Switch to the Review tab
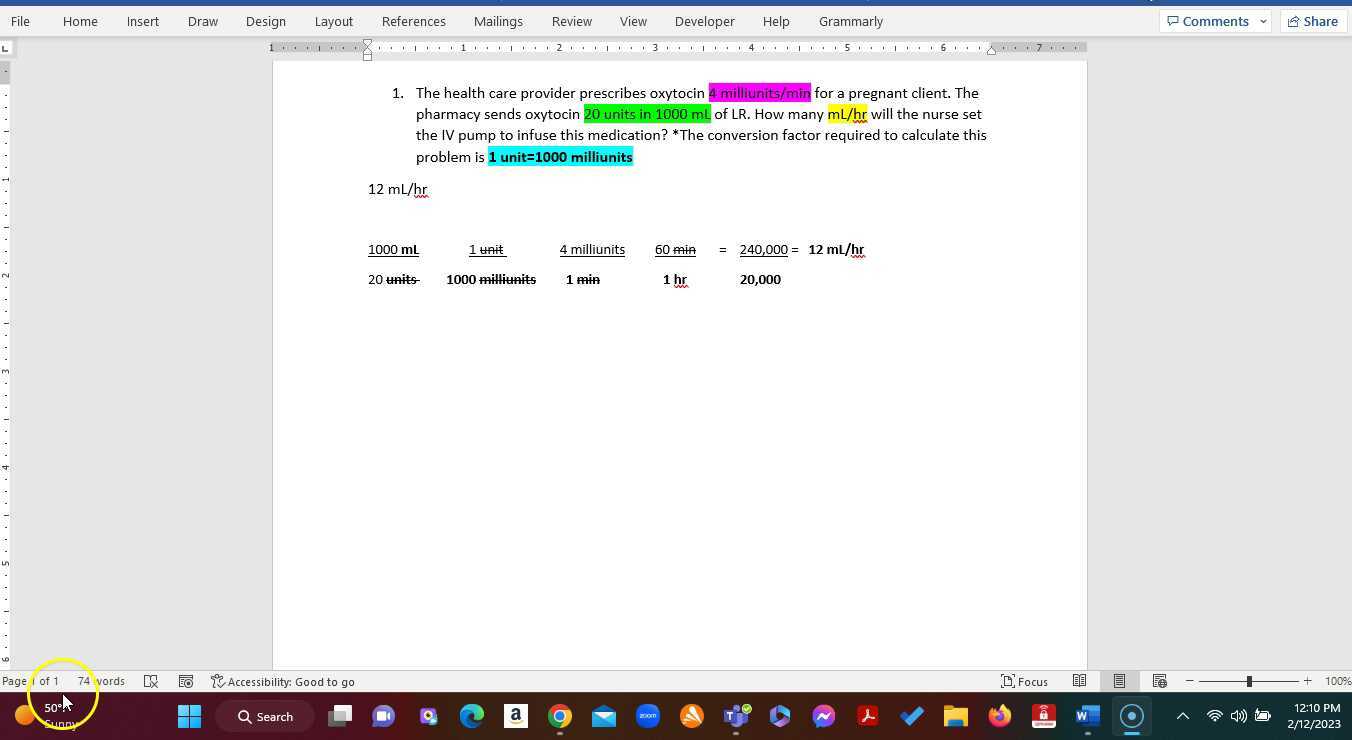 [x=571, y=21]
